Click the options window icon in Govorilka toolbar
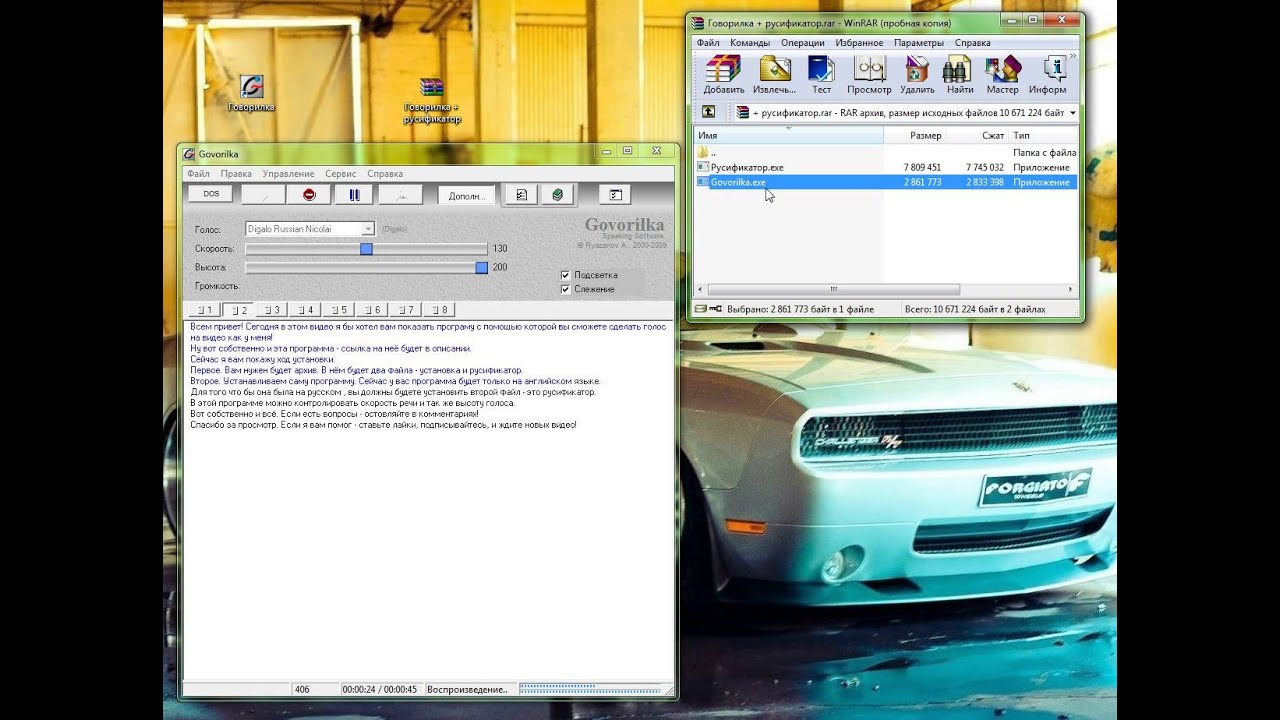1280x720 pixels. [x=615, y=195]
